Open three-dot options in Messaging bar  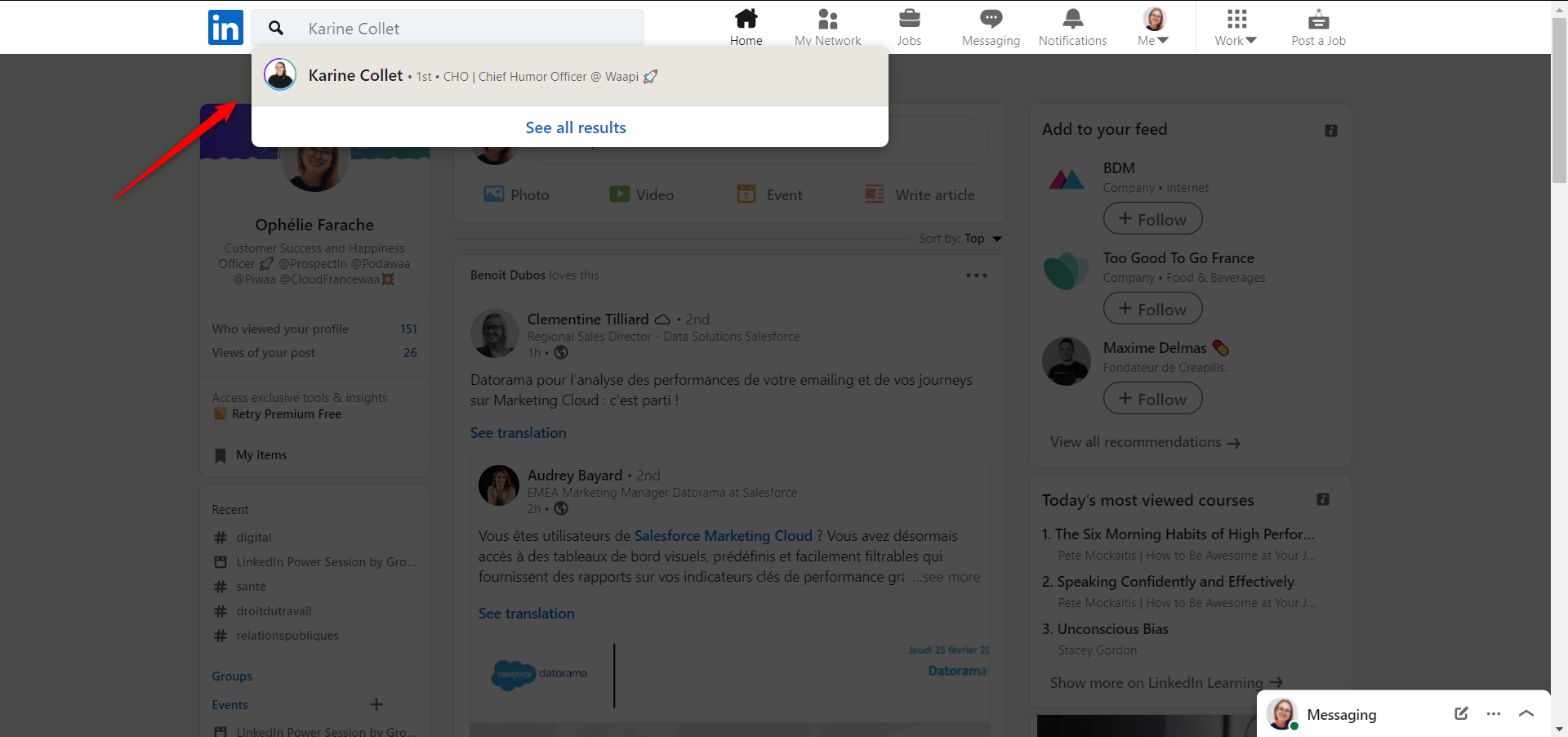1494,713
